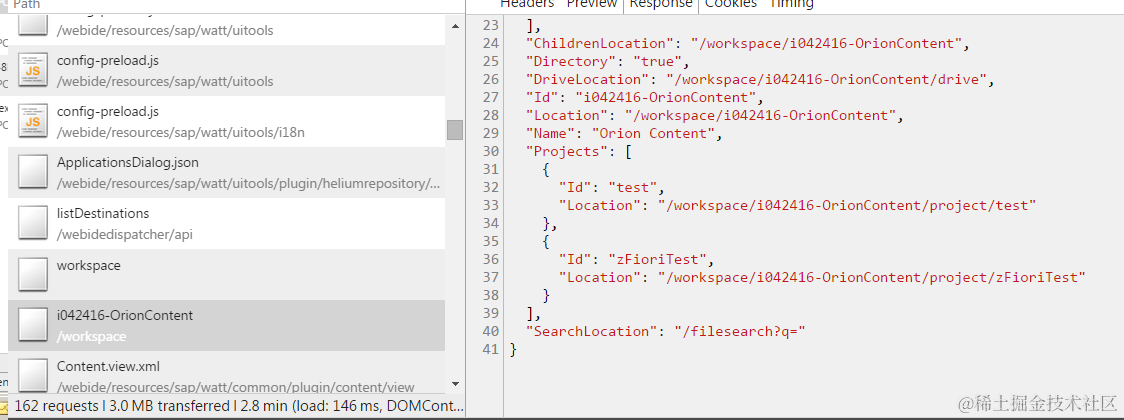
Task: Select the i042416-OrionContent request
Action: pyautogui.click(x=227, y=325)
